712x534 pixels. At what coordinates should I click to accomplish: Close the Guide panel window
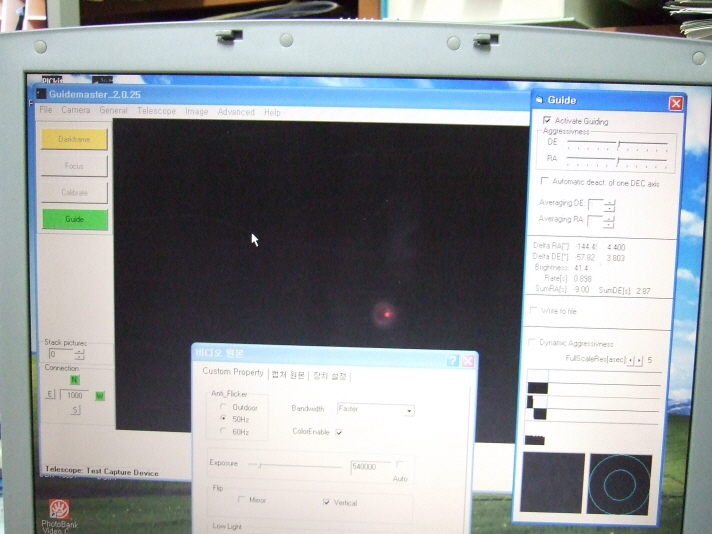[676, 103]
